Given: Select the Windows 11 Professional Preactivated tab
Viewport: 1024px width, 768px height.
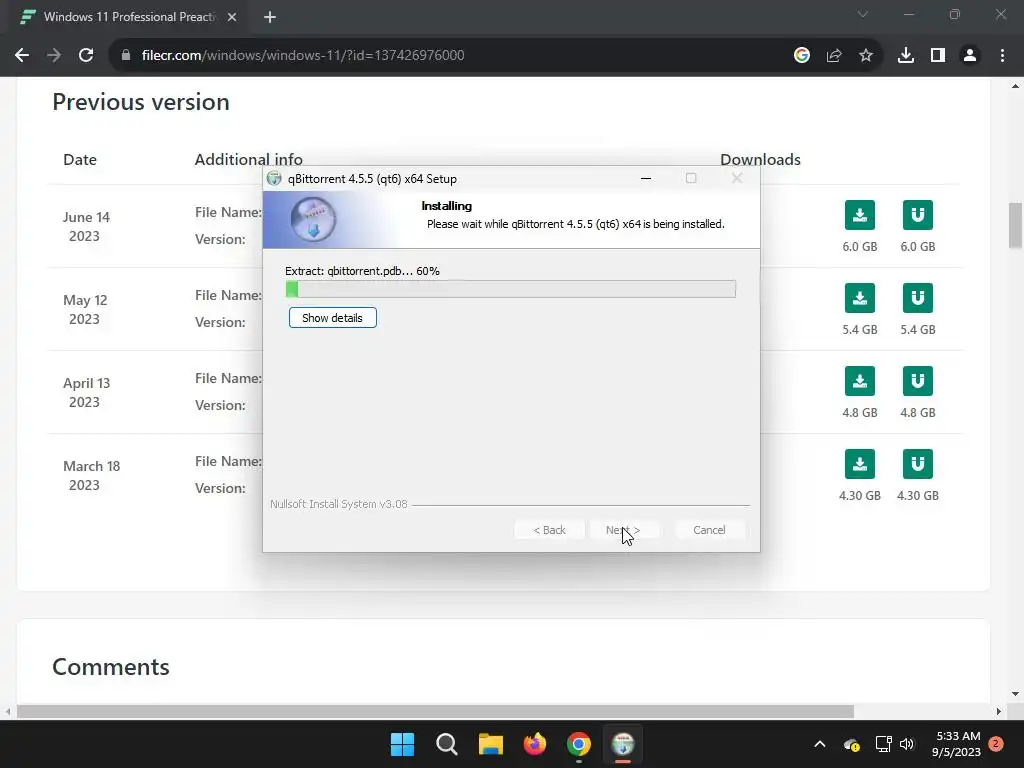Looking at the screenshot, I should (x=130, y=17).
